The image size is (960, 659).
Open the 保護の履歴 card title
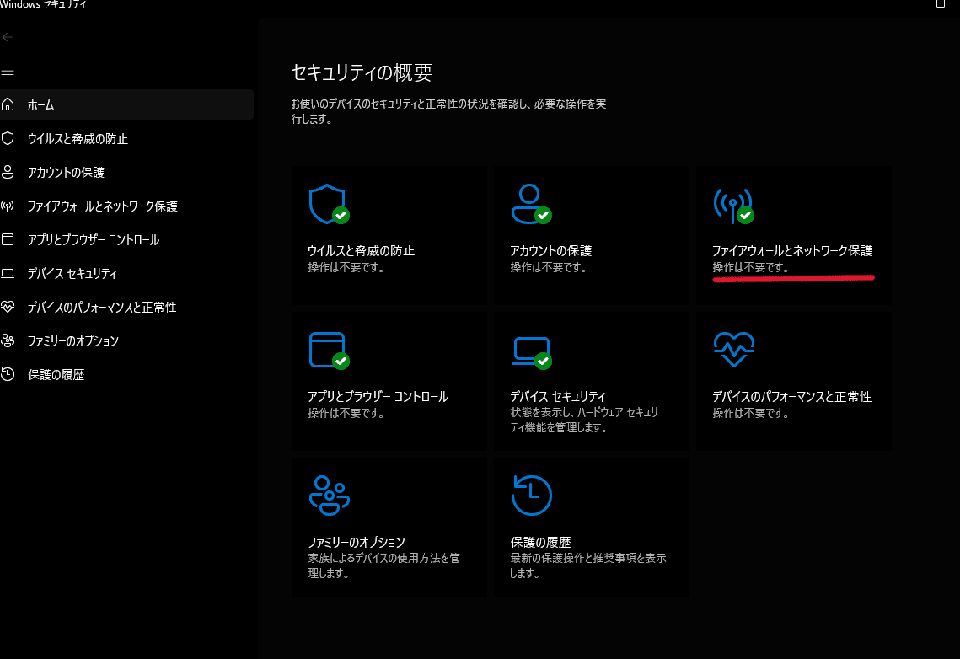[x=541, y=542]
